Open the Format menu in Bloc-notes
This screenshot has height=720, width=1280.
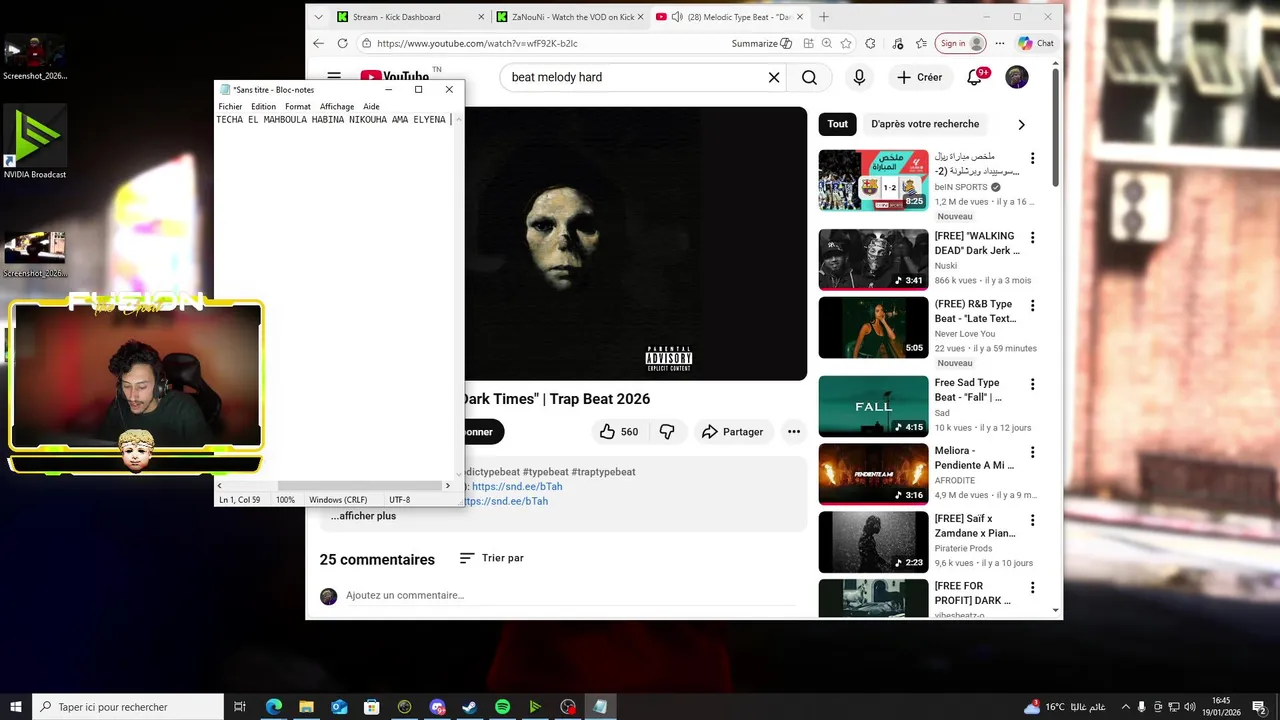pyautogui.click(x=297, y=106)
